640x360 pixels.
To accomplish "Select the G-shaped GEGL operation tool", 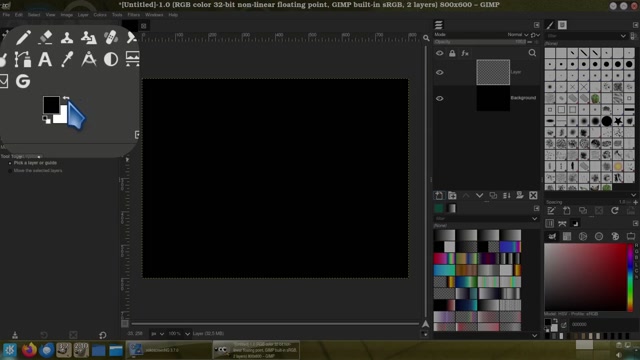I will click(23, 81).
